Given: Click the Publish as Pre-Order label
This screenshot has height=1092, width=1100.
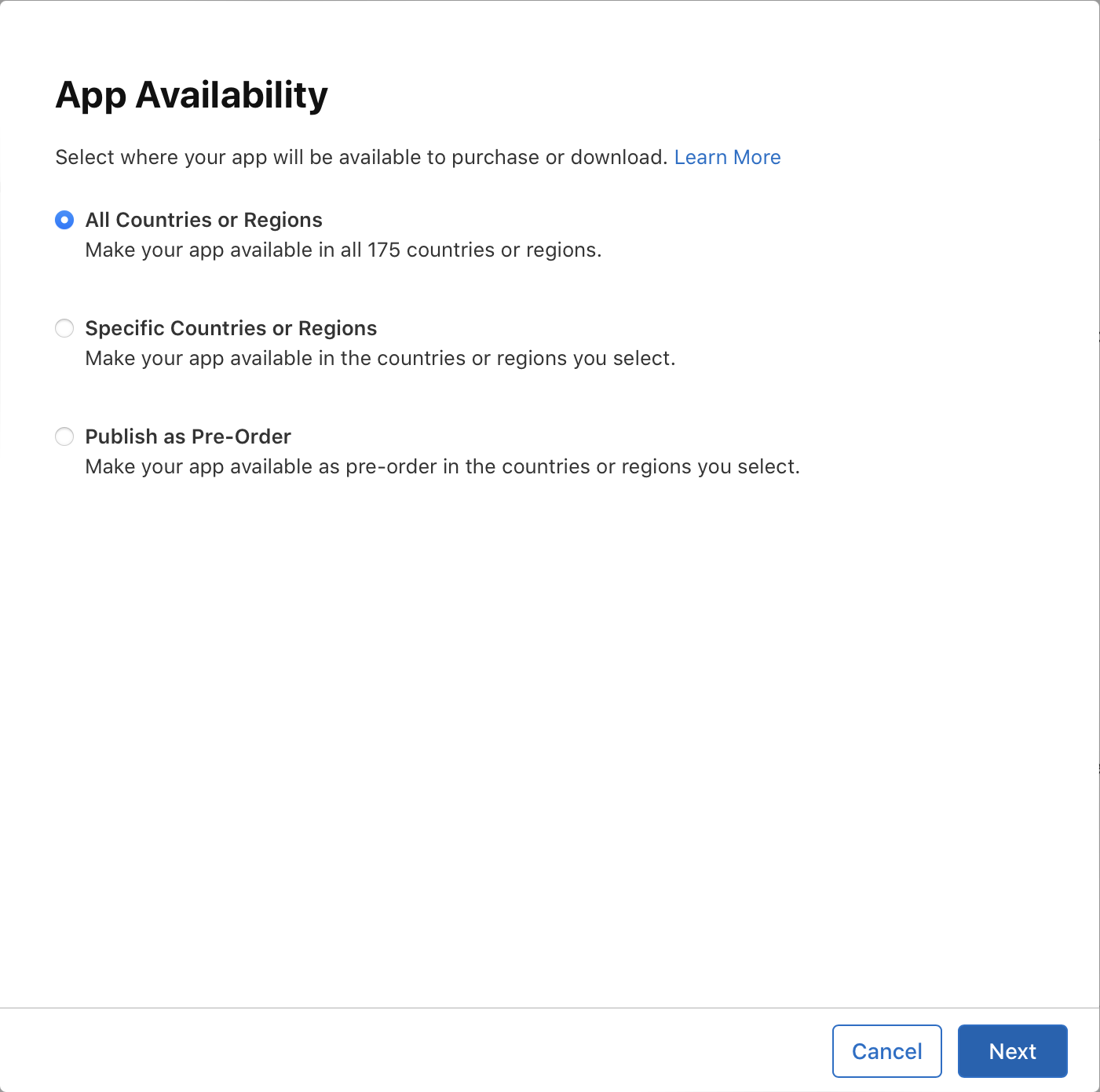Looking at the screenshot, I should [188, 436].
